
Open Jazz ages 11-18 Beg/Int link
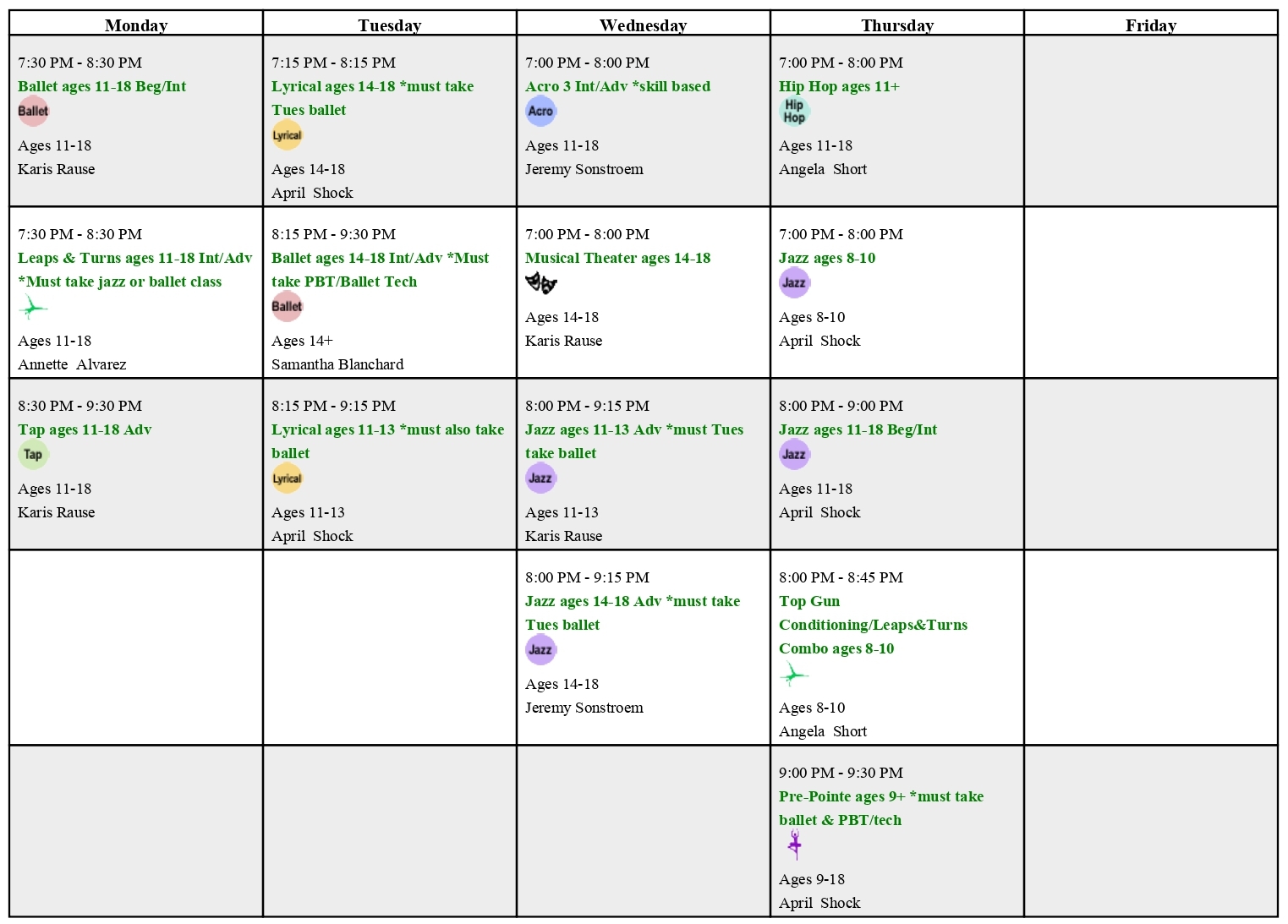point(858,429)
